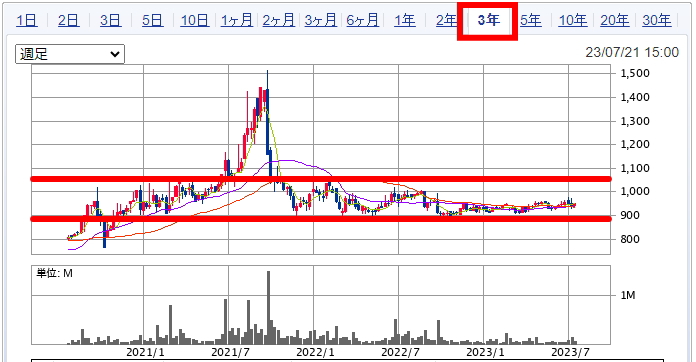Open the 3ヶ月 period view

click(320, 20)
